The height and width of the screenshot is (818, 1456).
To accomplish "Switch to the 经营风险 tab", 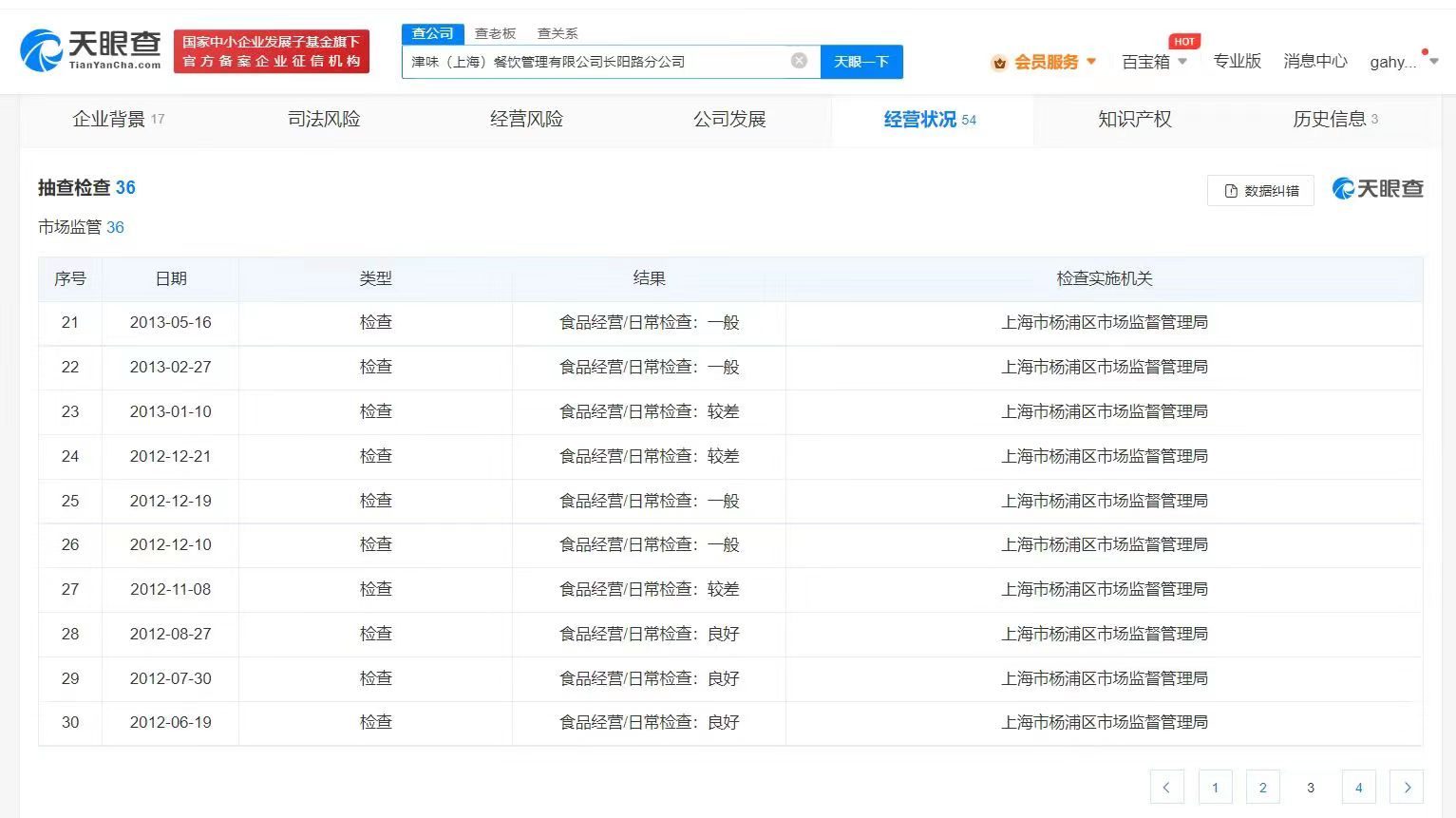I will pos(526,119).
